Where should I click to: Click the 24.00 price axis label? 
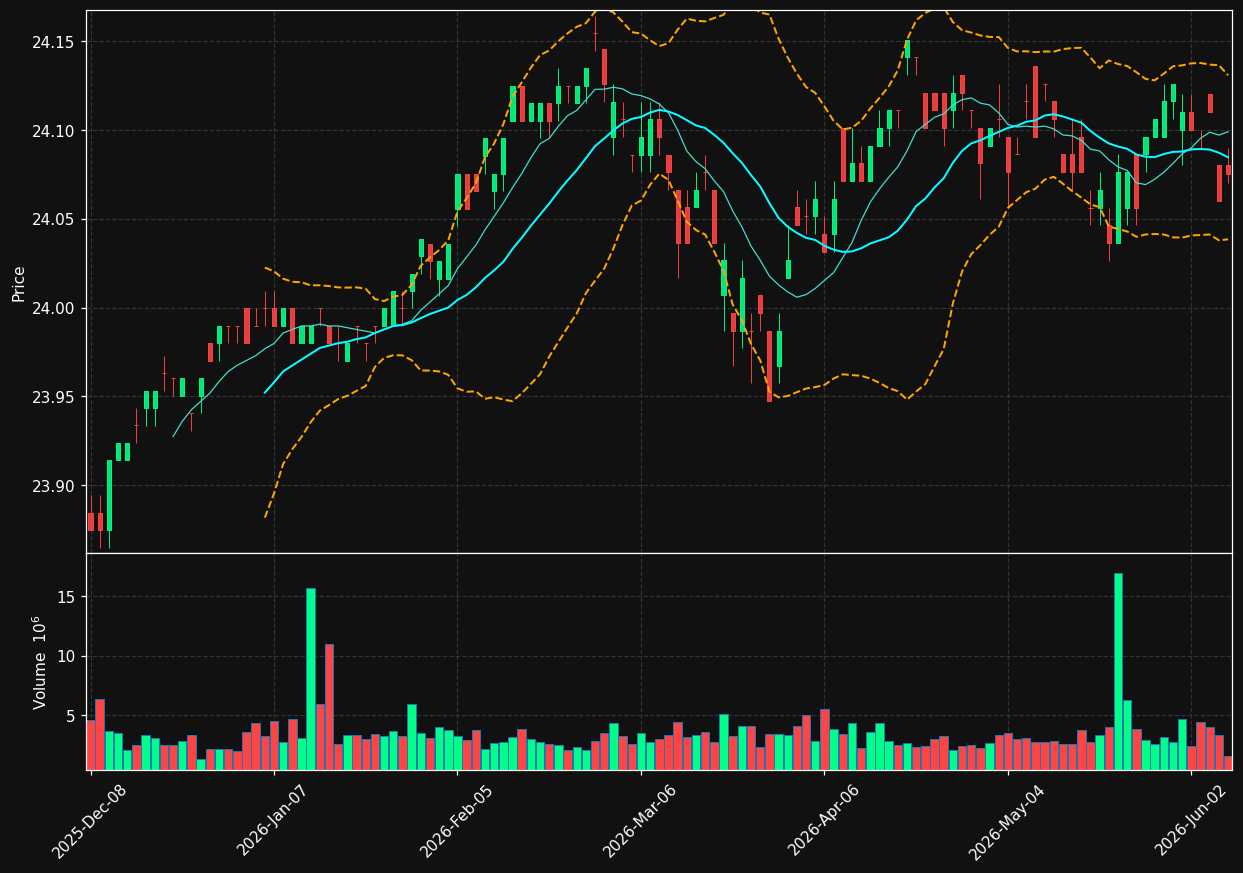pos(53,309)
